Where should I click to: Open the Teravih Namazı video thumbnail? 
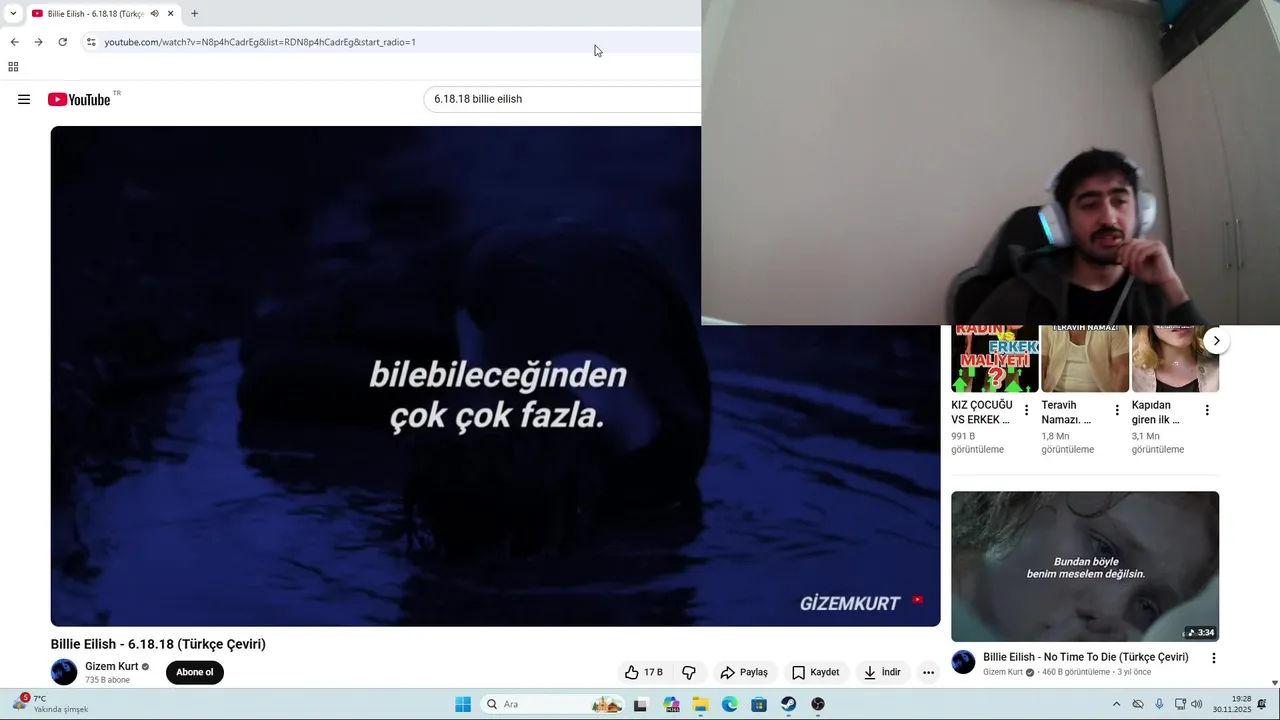(x=1085, y=358)
